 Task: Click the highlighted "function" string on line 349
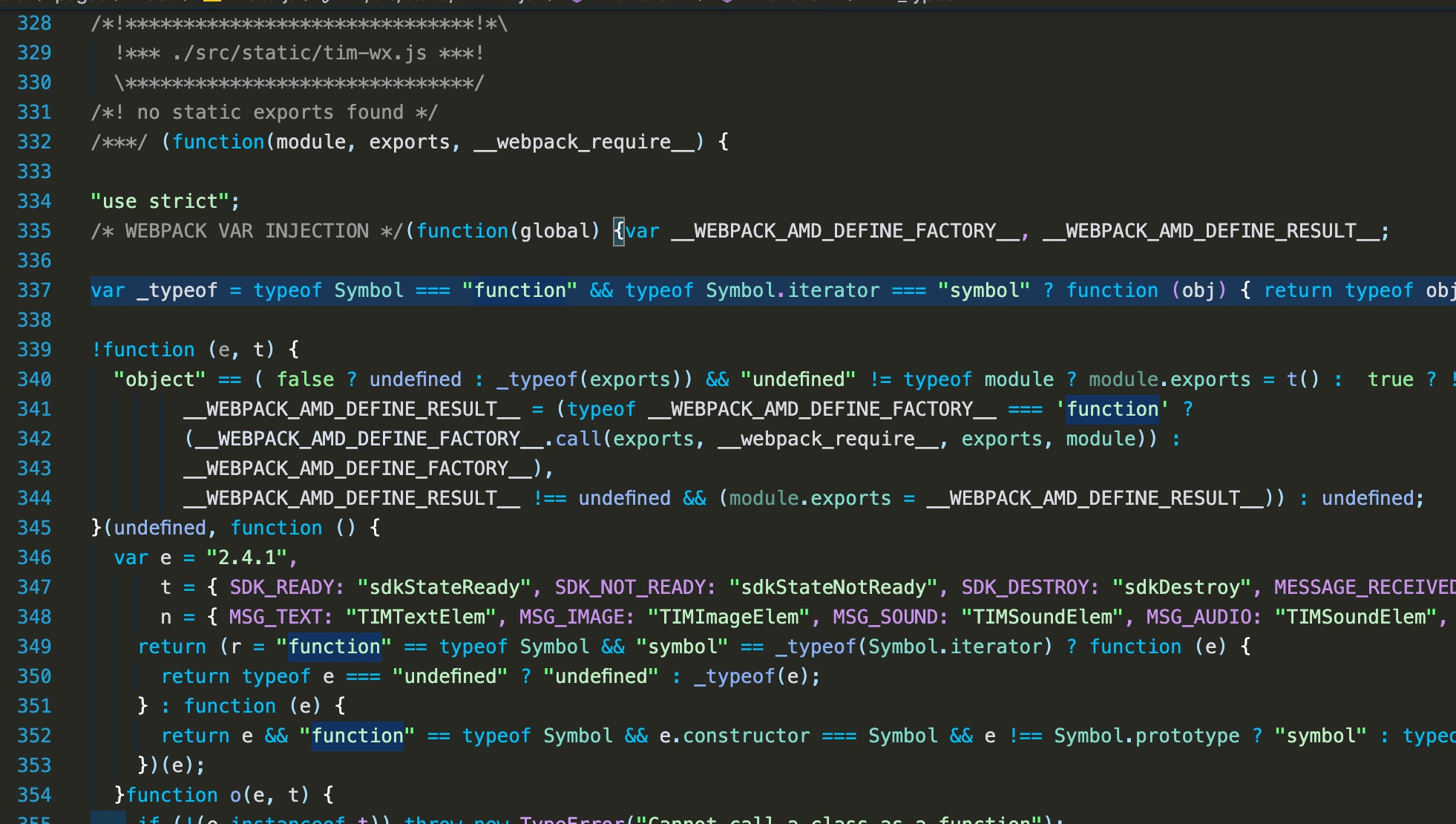pyautogui.click(x=334, y=647)
